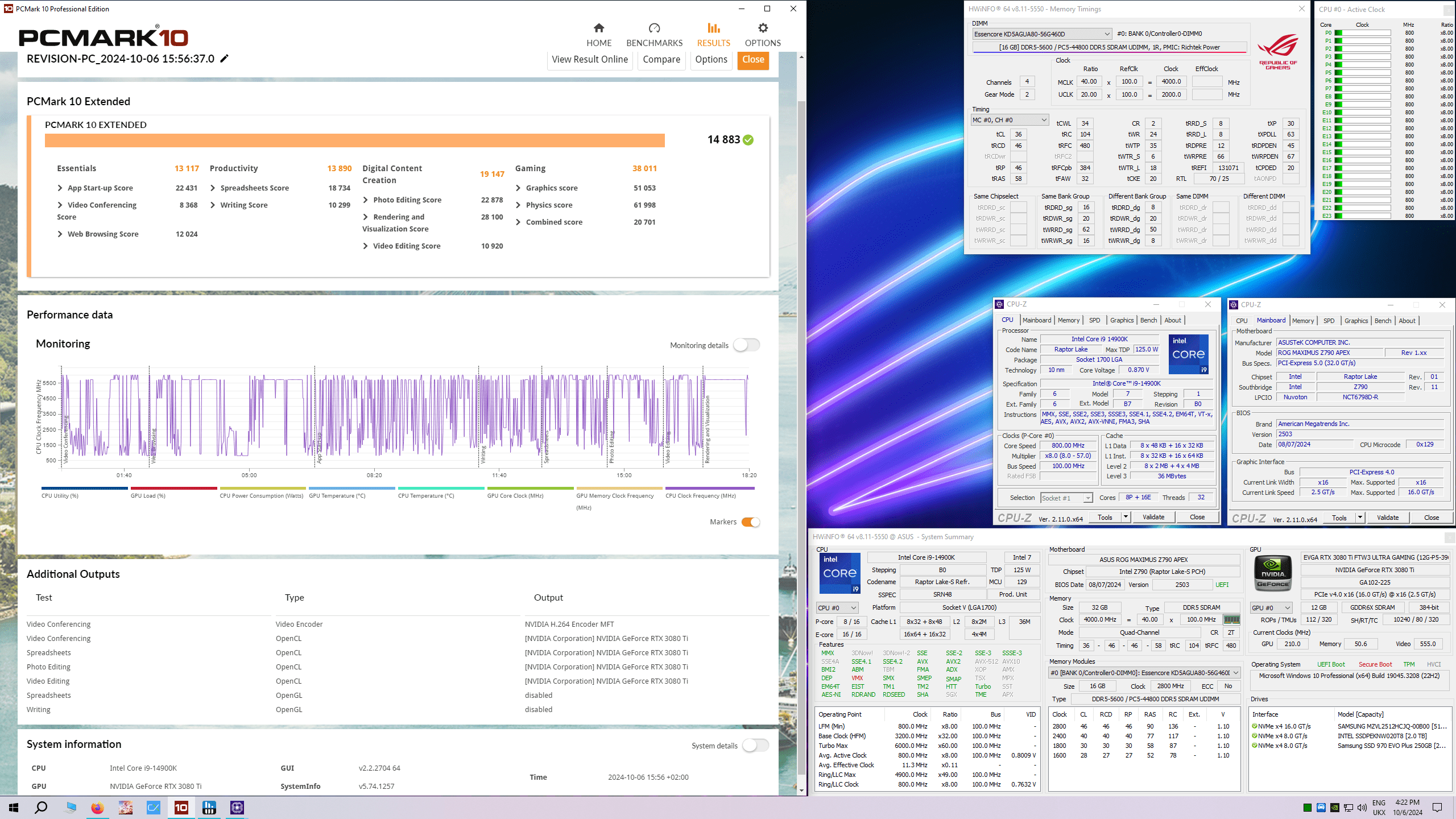Image resolution: width=1456 pixels, height=819 pixels.
Task: Click the Windows Search magnifier icon
Action: (x=41, y=808)
